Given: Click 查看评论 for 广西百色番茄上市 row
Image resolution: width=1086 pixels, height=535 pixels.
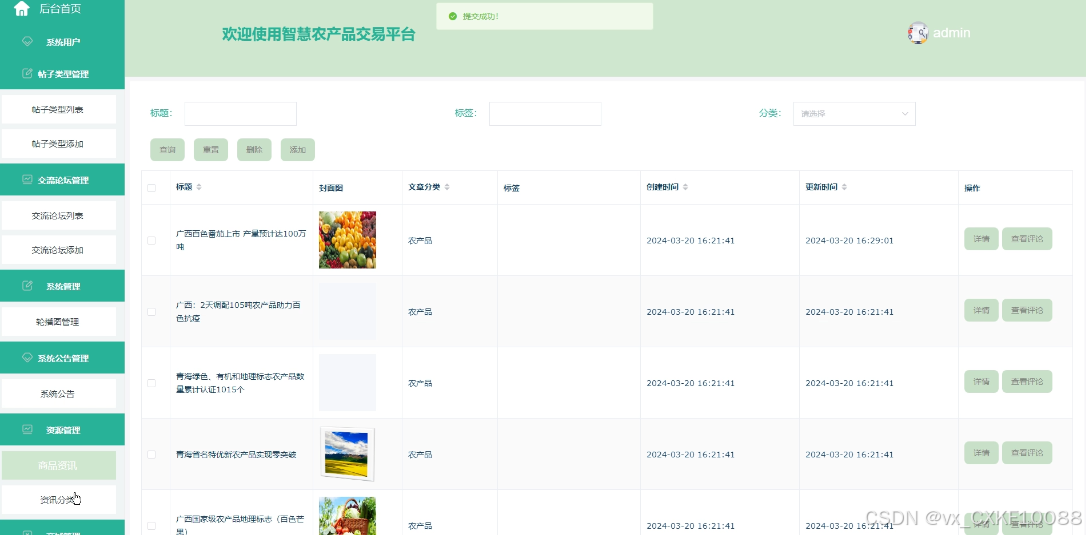Looking at the screenshot, I should (x=1027, y=238).
